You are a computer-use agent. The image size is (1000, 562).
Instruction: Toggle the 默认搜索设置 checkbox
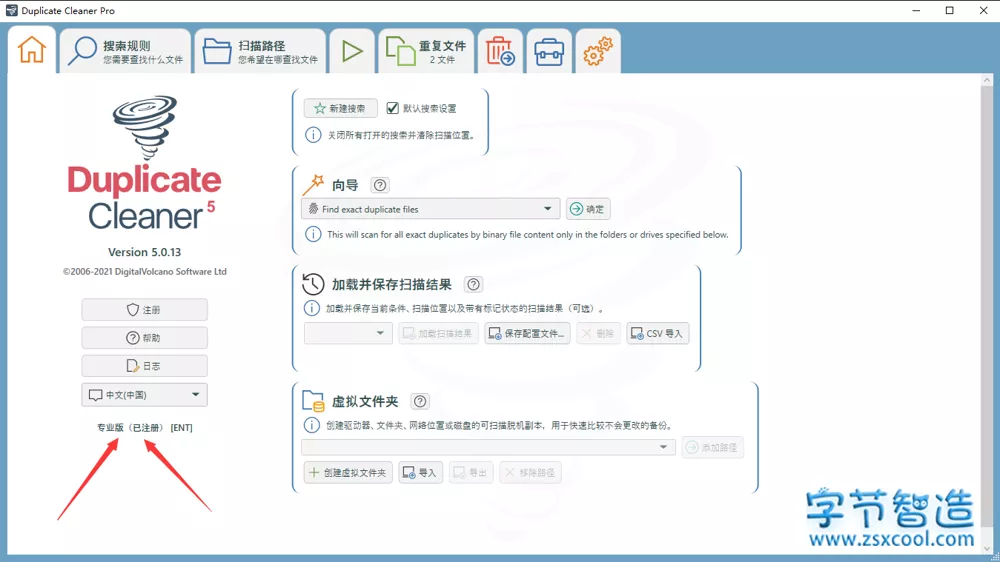pos(392,108)
